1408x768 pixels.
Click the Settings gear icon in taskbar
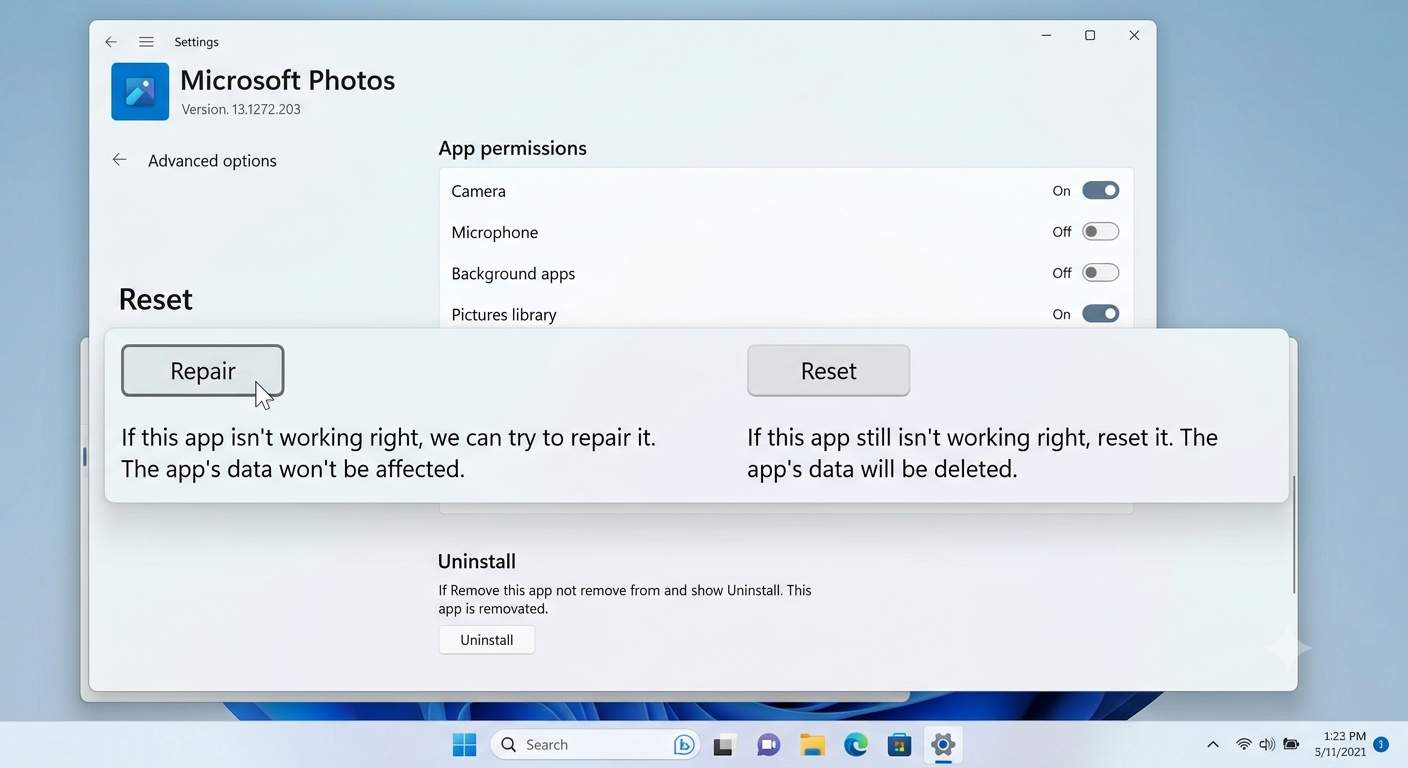coord(943,745)
